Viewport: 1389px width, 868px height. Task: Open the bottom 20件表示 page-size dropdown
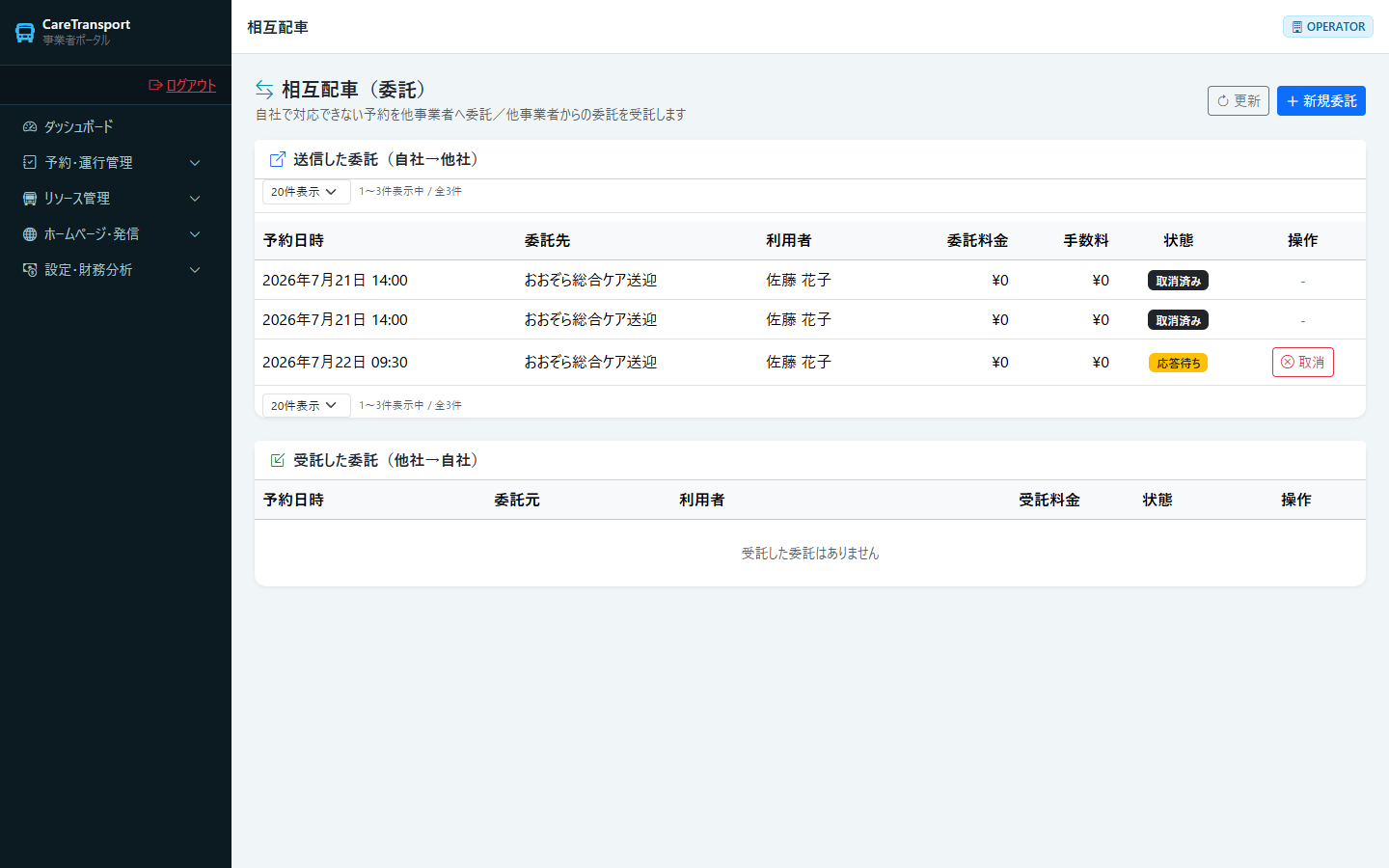coord(306,406)
